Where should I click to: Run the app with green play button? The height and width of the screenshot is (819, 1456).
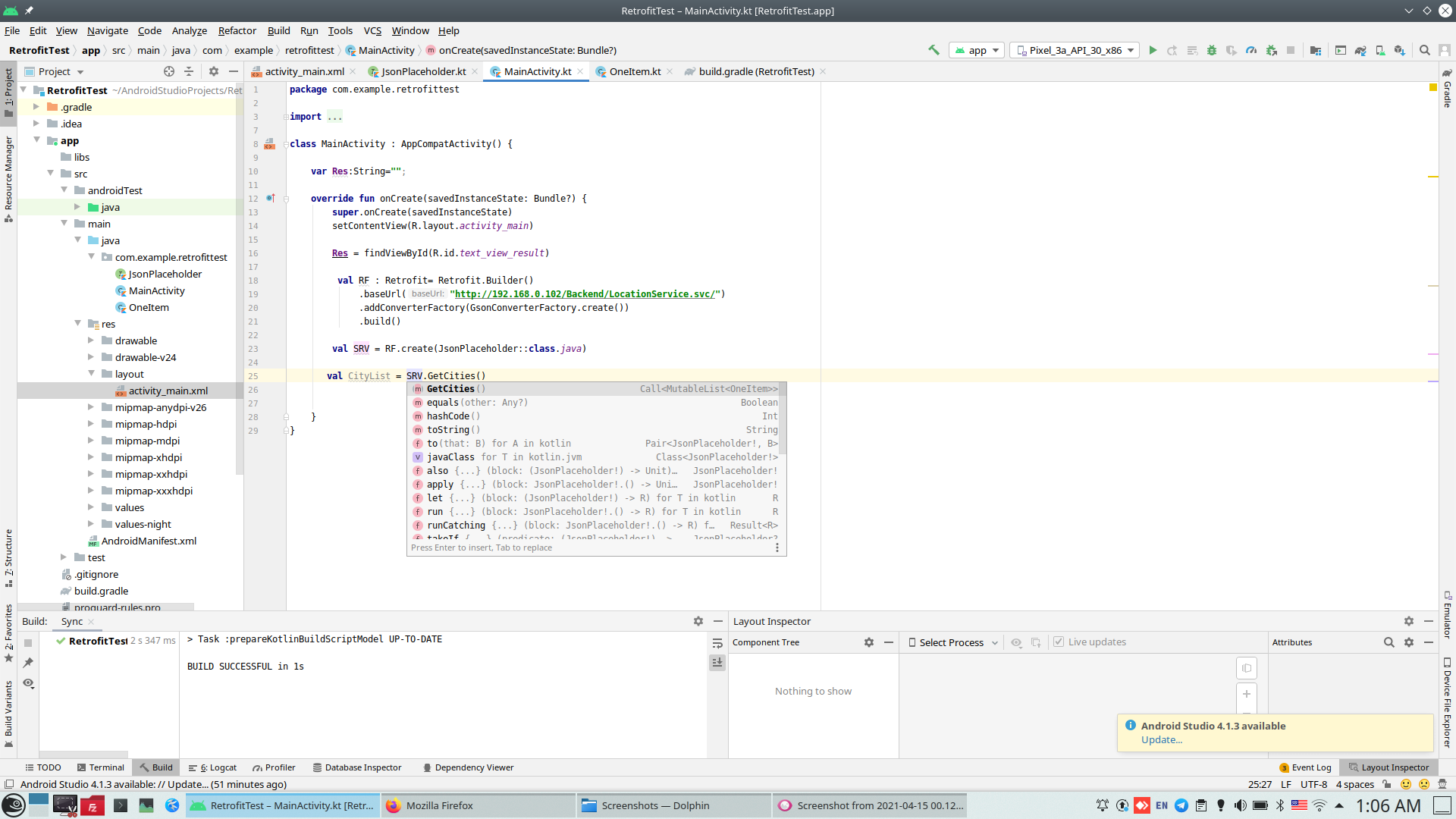pyautogui.click(x=1153, y=50)
